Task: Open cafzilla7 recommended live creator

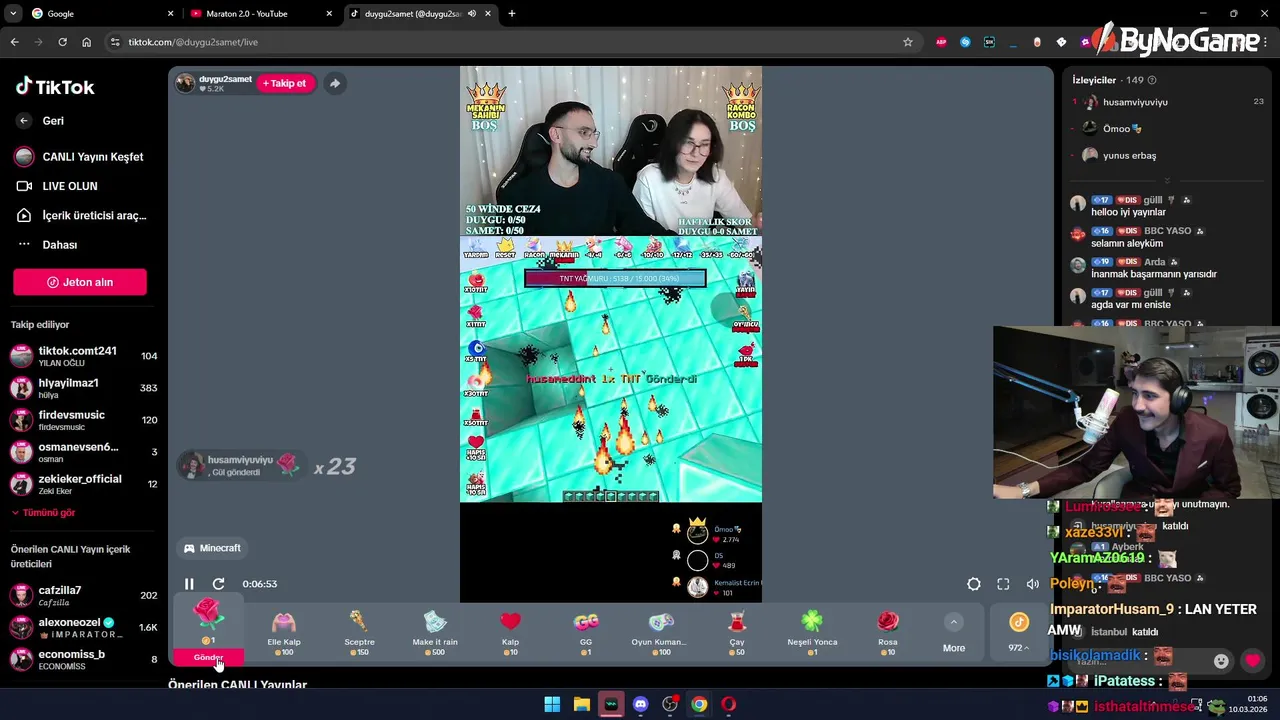Action: [x=84, y=596]
